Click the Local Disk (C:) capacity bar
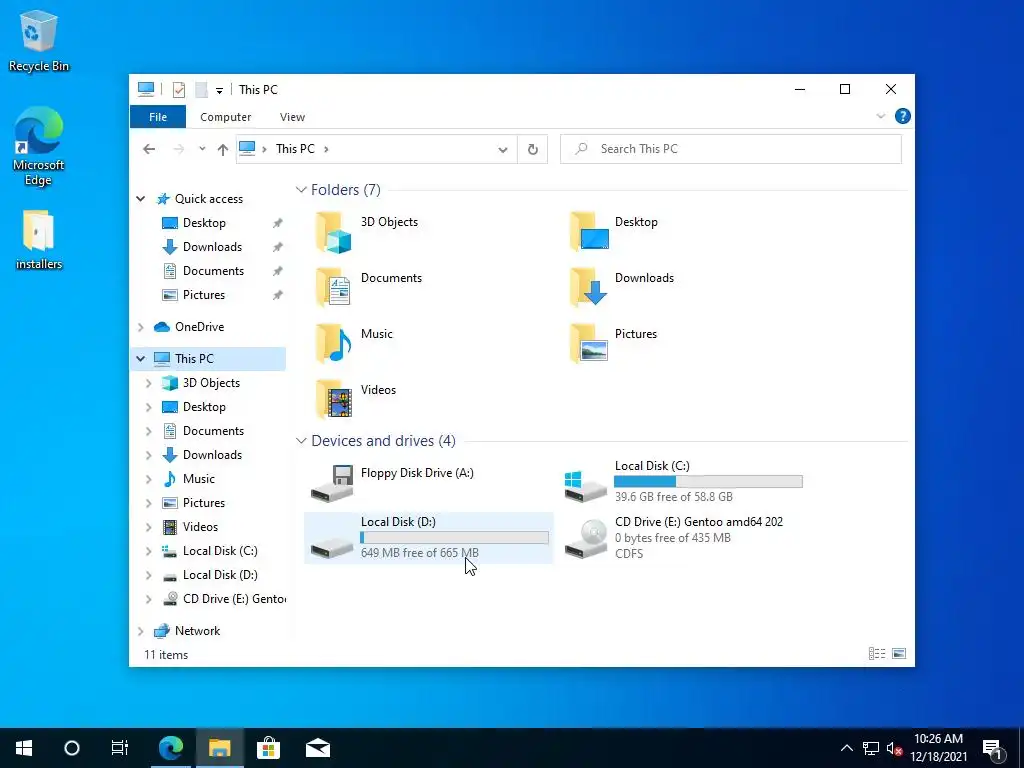 point(708,482)
